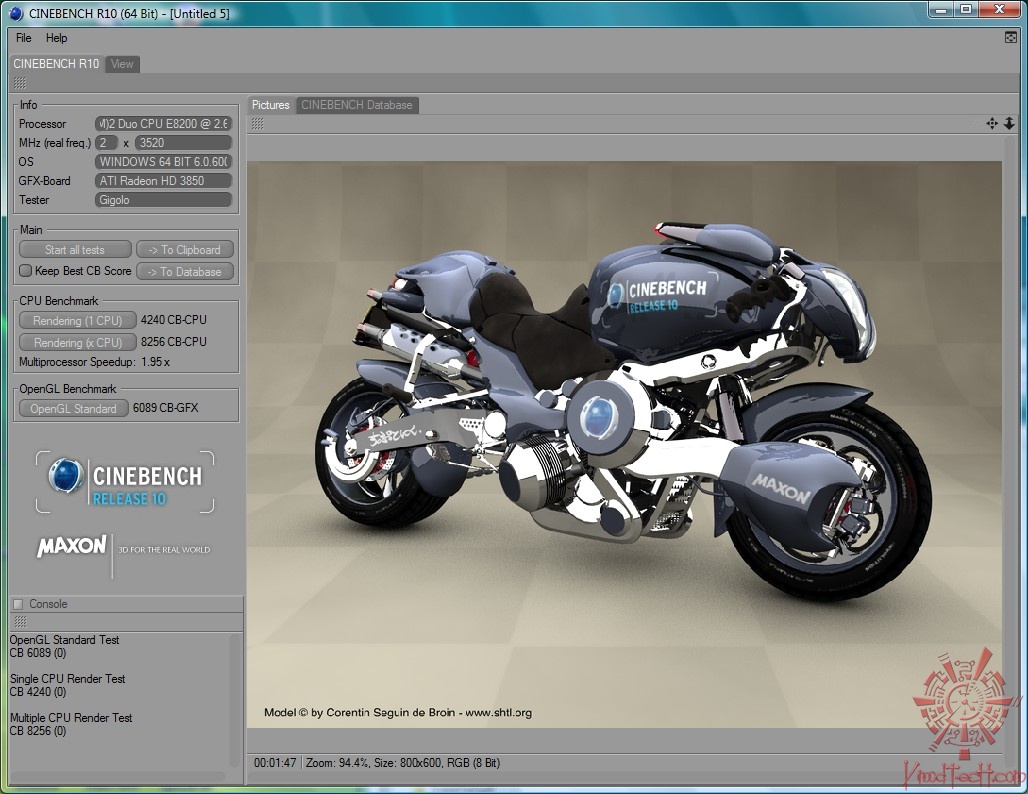Select the CINEBENCH R10 tab

click(x=56, y=64)
